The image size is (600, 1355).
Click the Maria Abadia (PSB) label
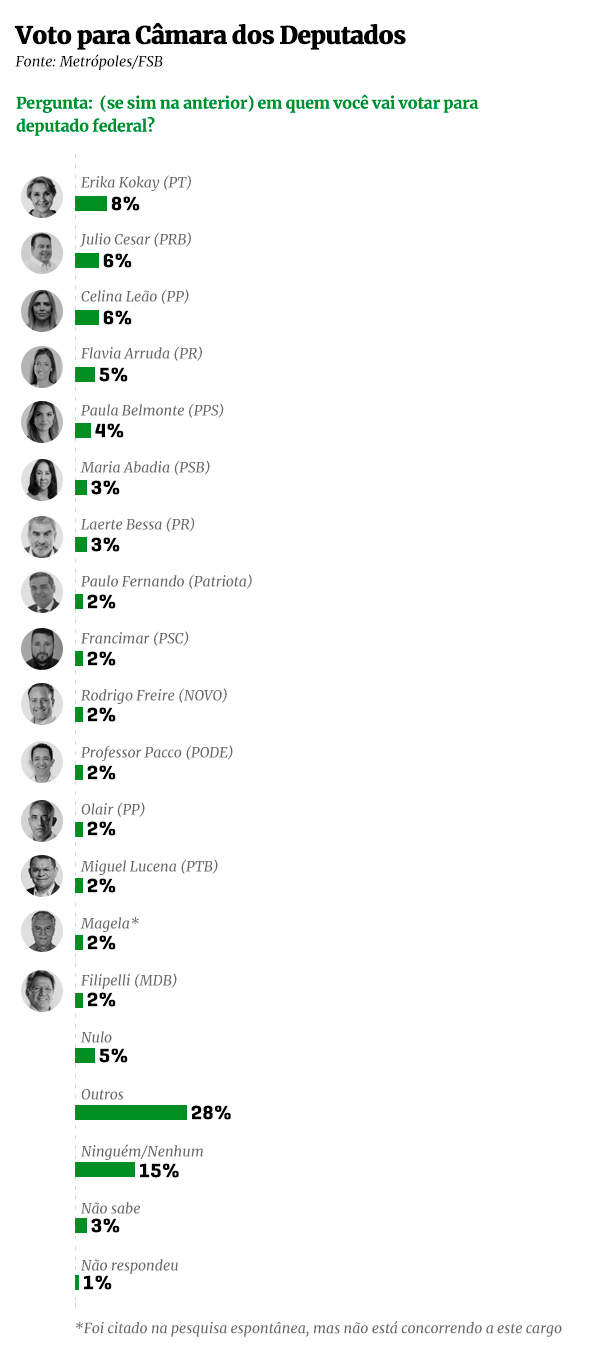145,467
